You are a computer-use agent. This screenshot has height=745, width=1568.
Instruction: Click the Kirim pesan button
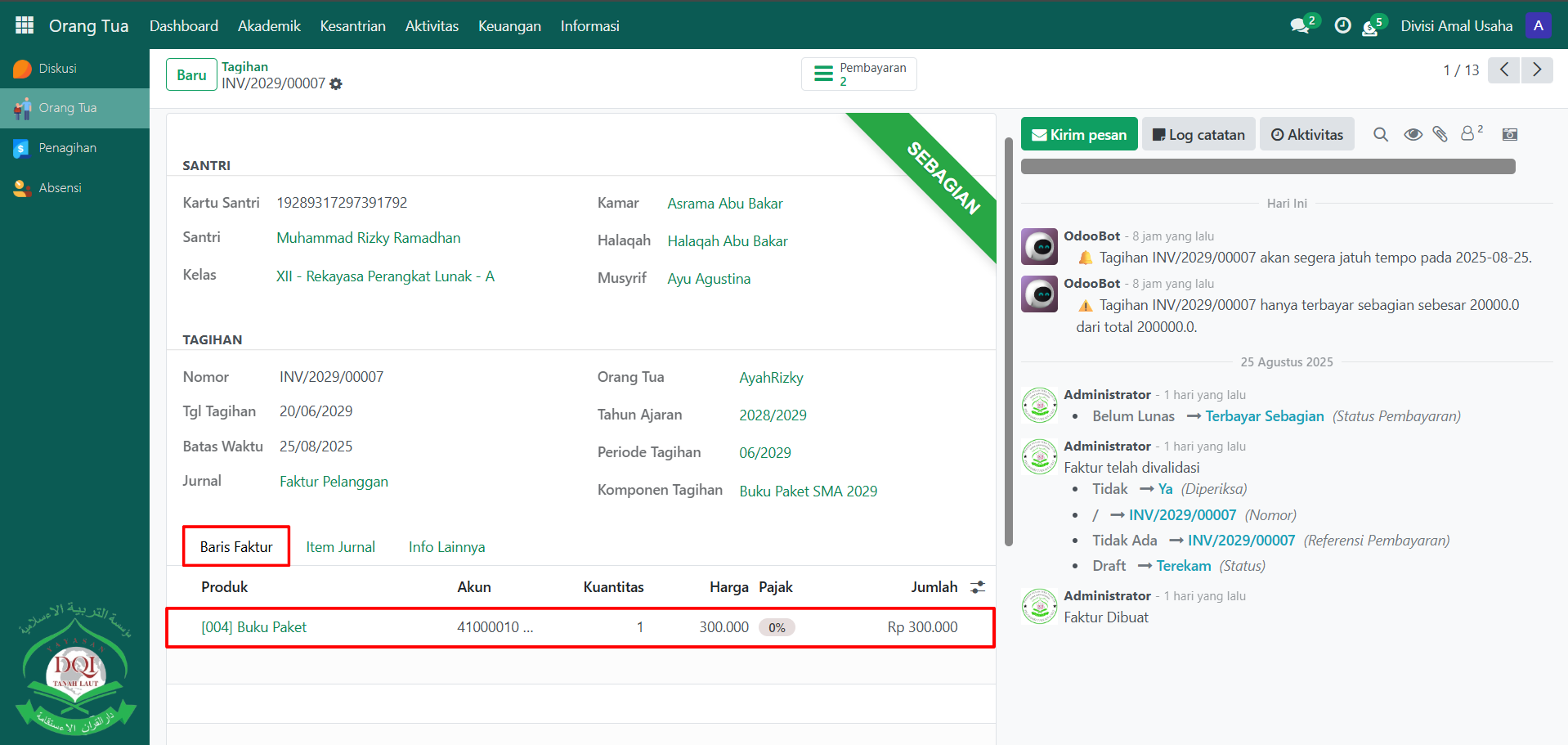tap(1079, 135)
